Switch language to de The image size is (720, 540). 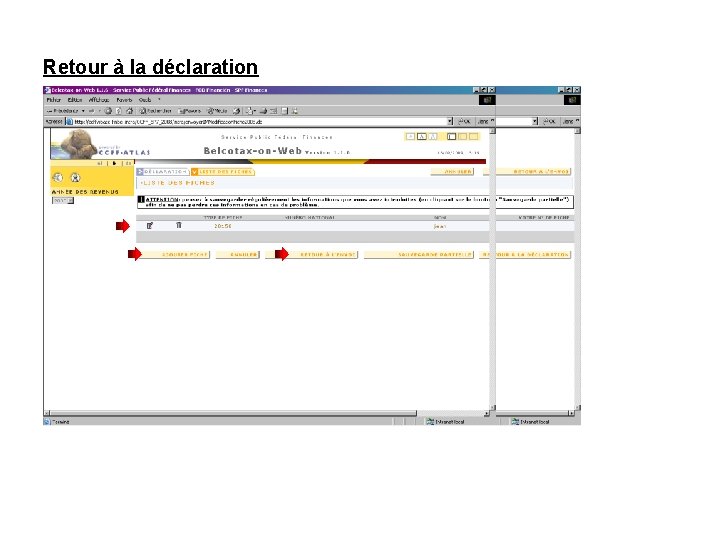click(x=129, y=163)
